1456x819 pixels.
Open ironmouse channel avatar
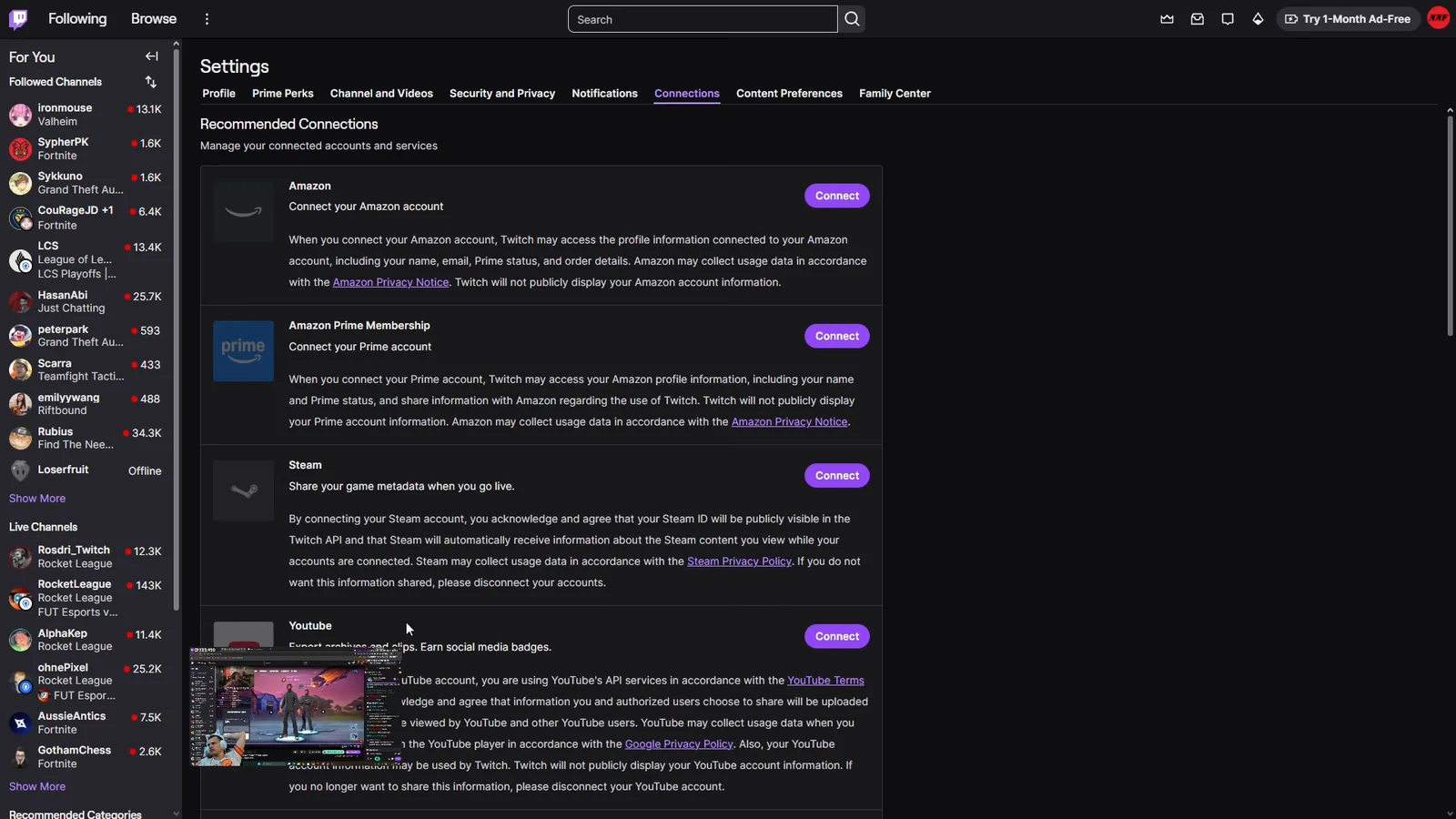(20, 115)
